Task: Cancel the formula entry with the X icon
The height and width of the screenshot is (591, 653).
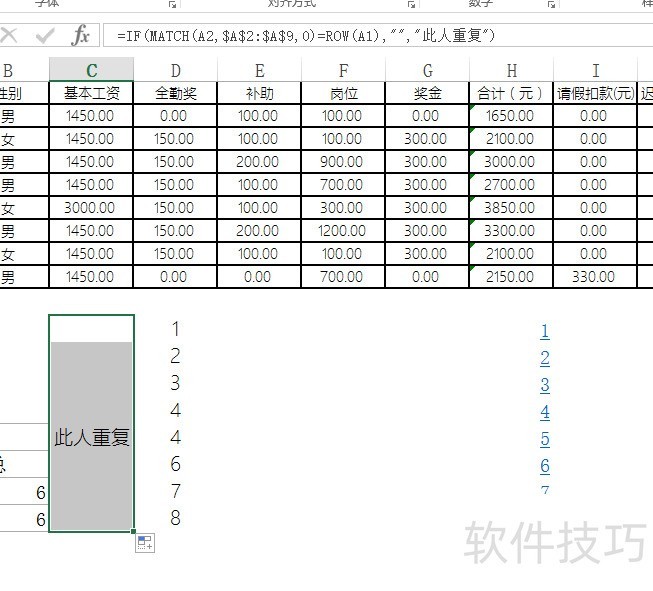Action: pos(8,35)
